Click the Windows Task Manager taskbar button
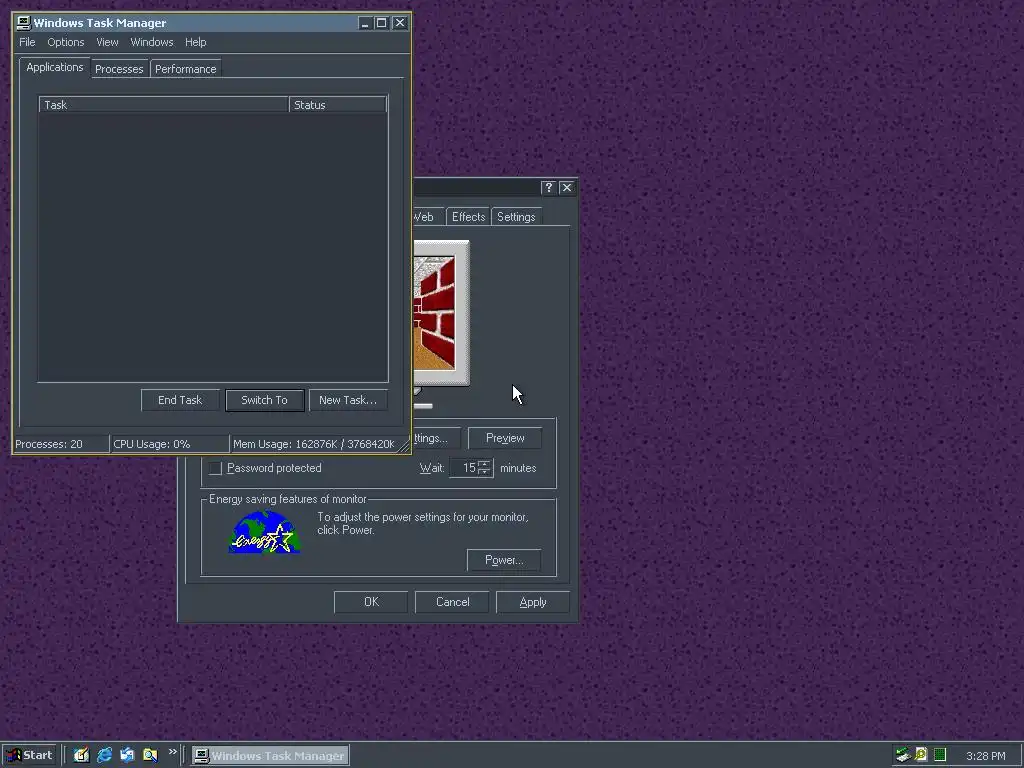The height and width of the screenshot is (768, 1024). coord(270,756)
